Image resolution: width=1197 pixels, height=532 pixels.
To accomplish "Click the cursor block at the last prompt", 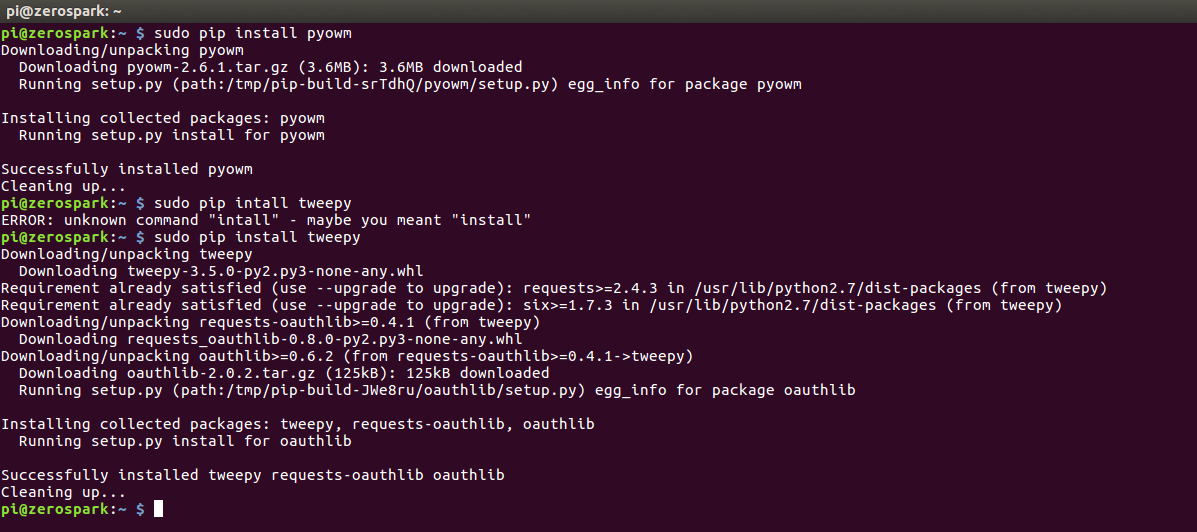I will tap(158, 508).
